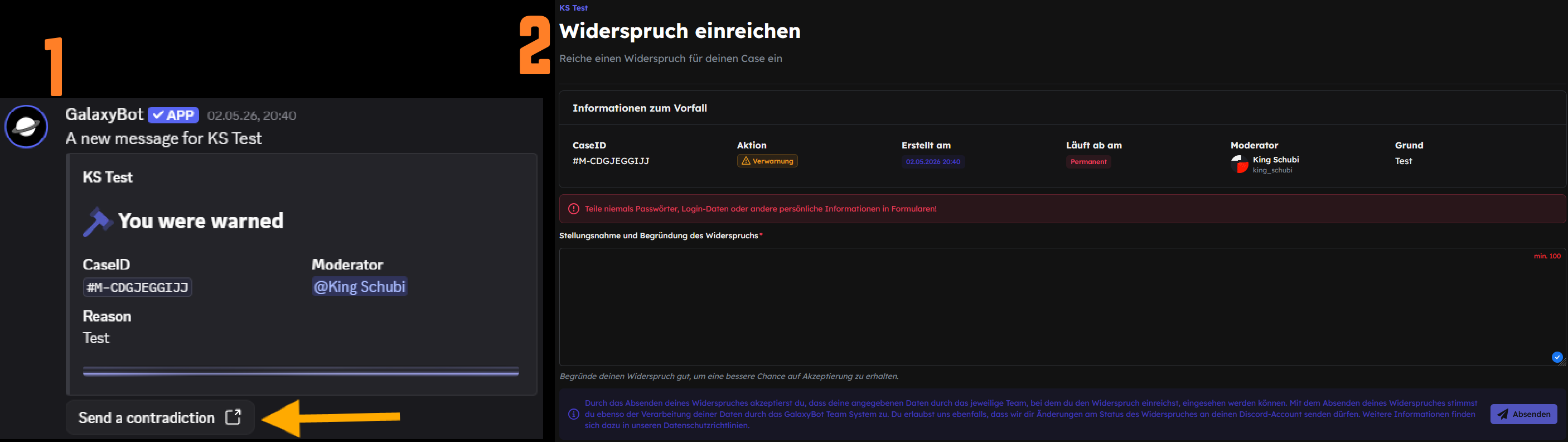
Task: Click the King Schubi name in Moderator column
Action: 1276,160
